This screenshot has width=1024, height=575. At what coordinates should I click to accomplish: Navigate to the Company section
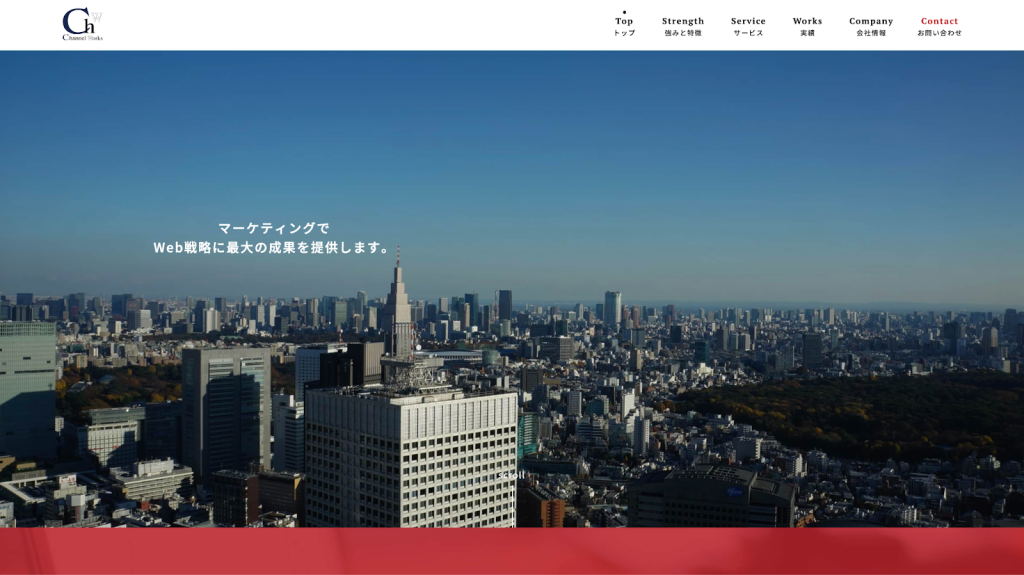point(871,21)
